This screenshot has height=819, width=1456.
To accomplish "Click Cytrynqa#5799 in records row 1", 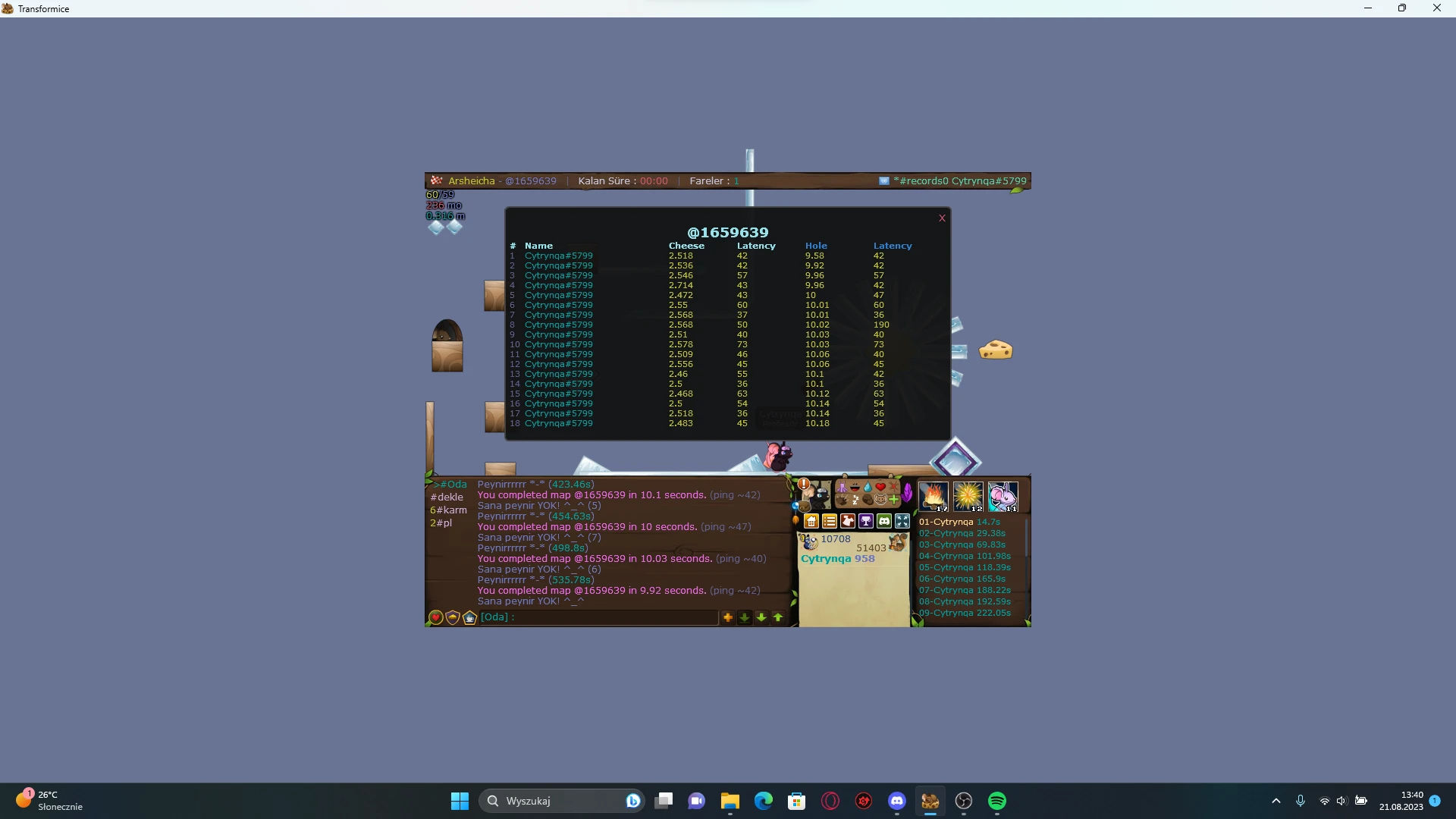I will [x=559, y=256].
